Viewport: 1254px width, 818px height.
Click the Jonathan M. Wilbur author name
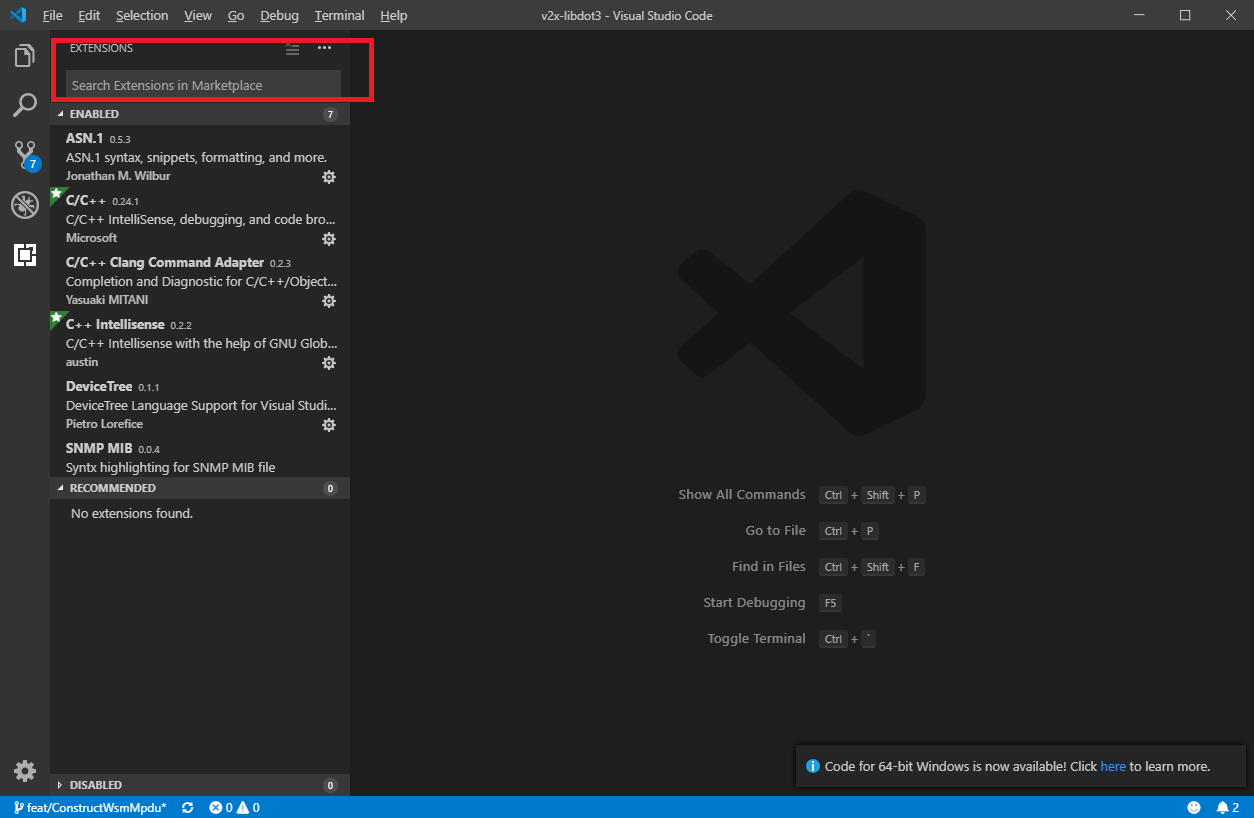pyautogui.click(x=118, y=176)
